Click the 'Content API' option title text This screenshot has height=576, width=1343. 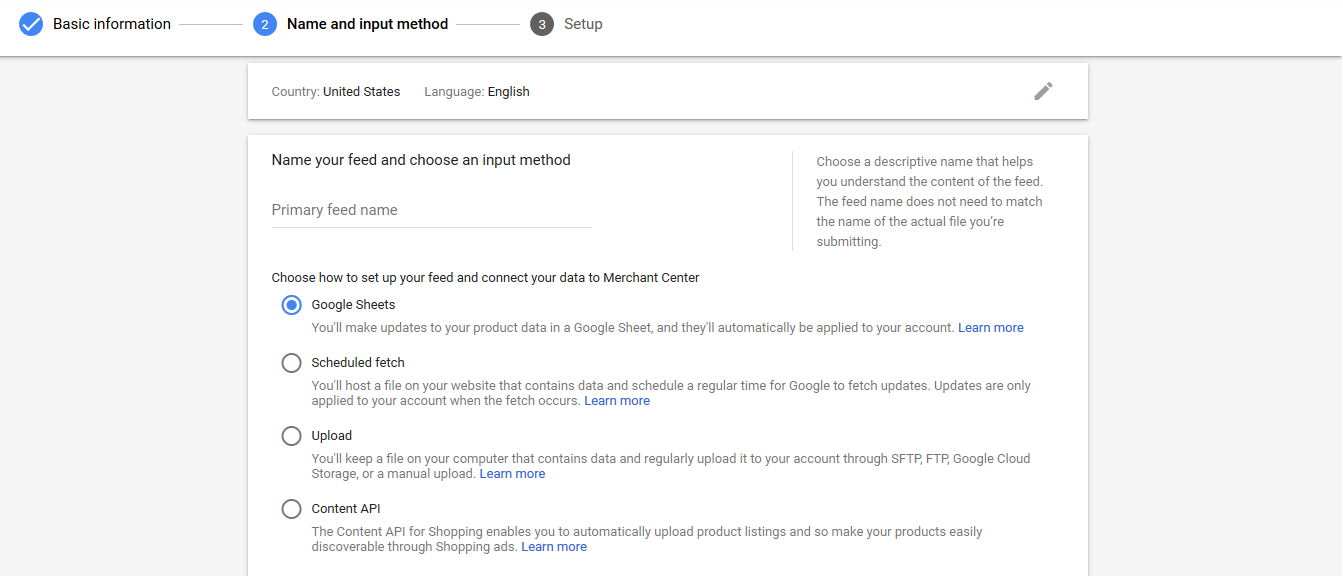point(345,509)
